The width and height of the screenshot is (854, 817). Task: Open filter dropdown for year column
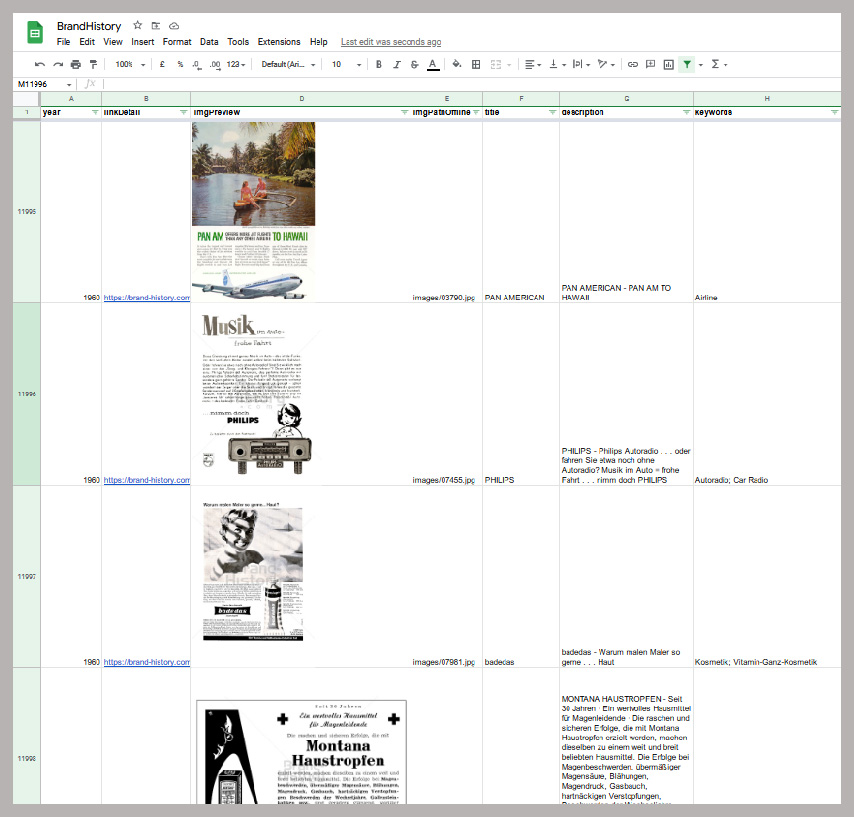[95, 113]
